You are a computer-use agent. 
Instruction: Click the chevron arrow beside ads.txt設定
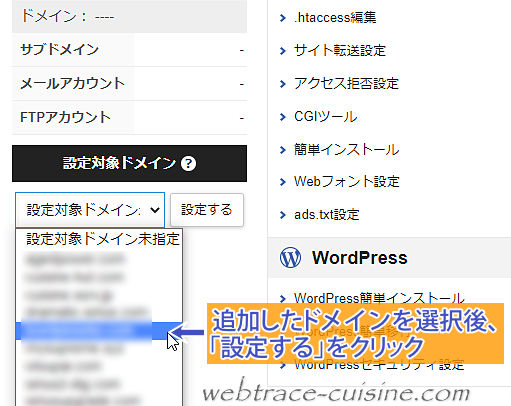click(283, 215)
